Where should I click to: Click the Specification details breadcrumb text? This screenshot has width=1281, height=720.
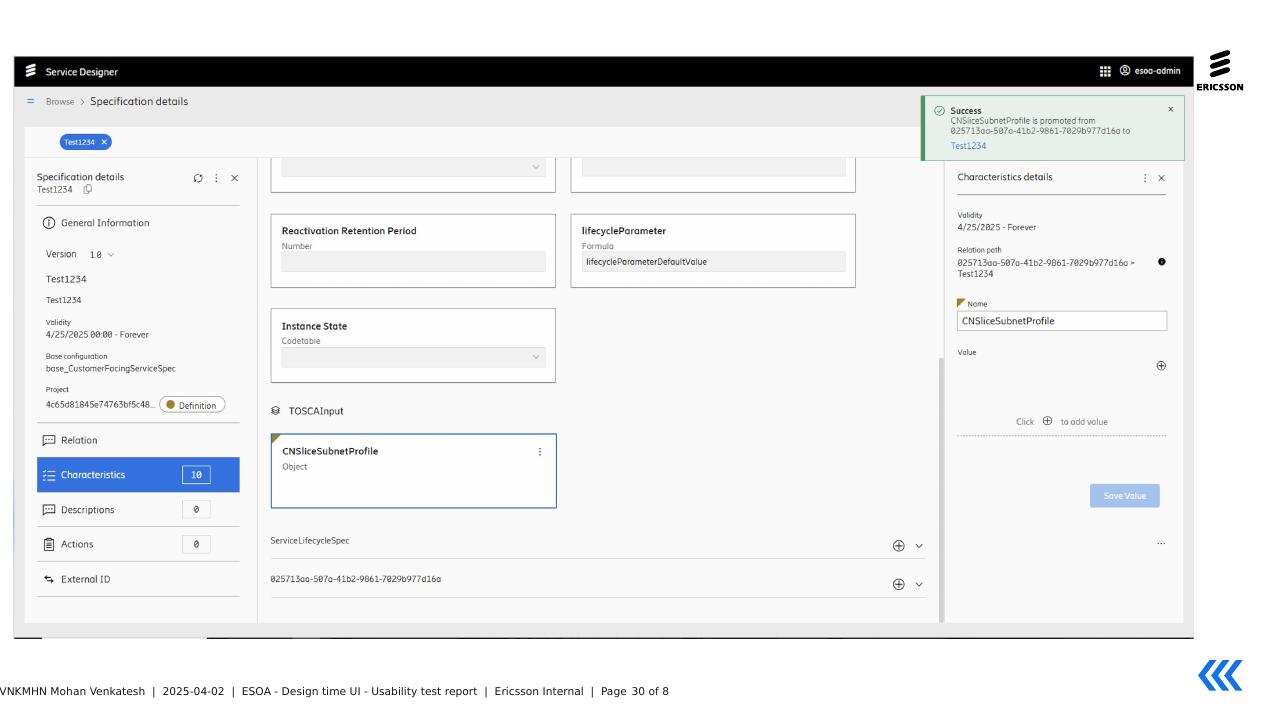coord(139,102)
